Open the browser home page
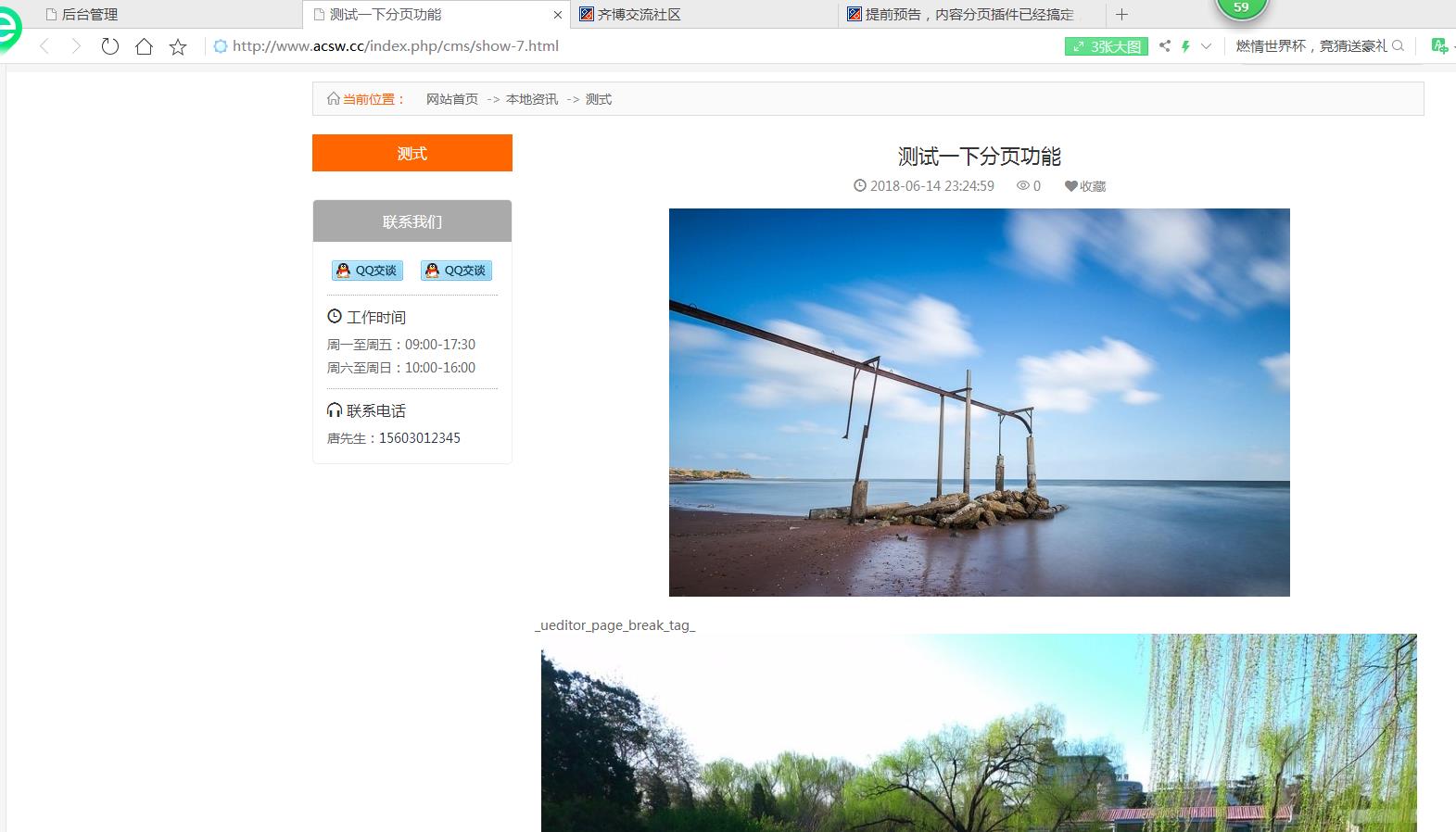 point(144,46)
